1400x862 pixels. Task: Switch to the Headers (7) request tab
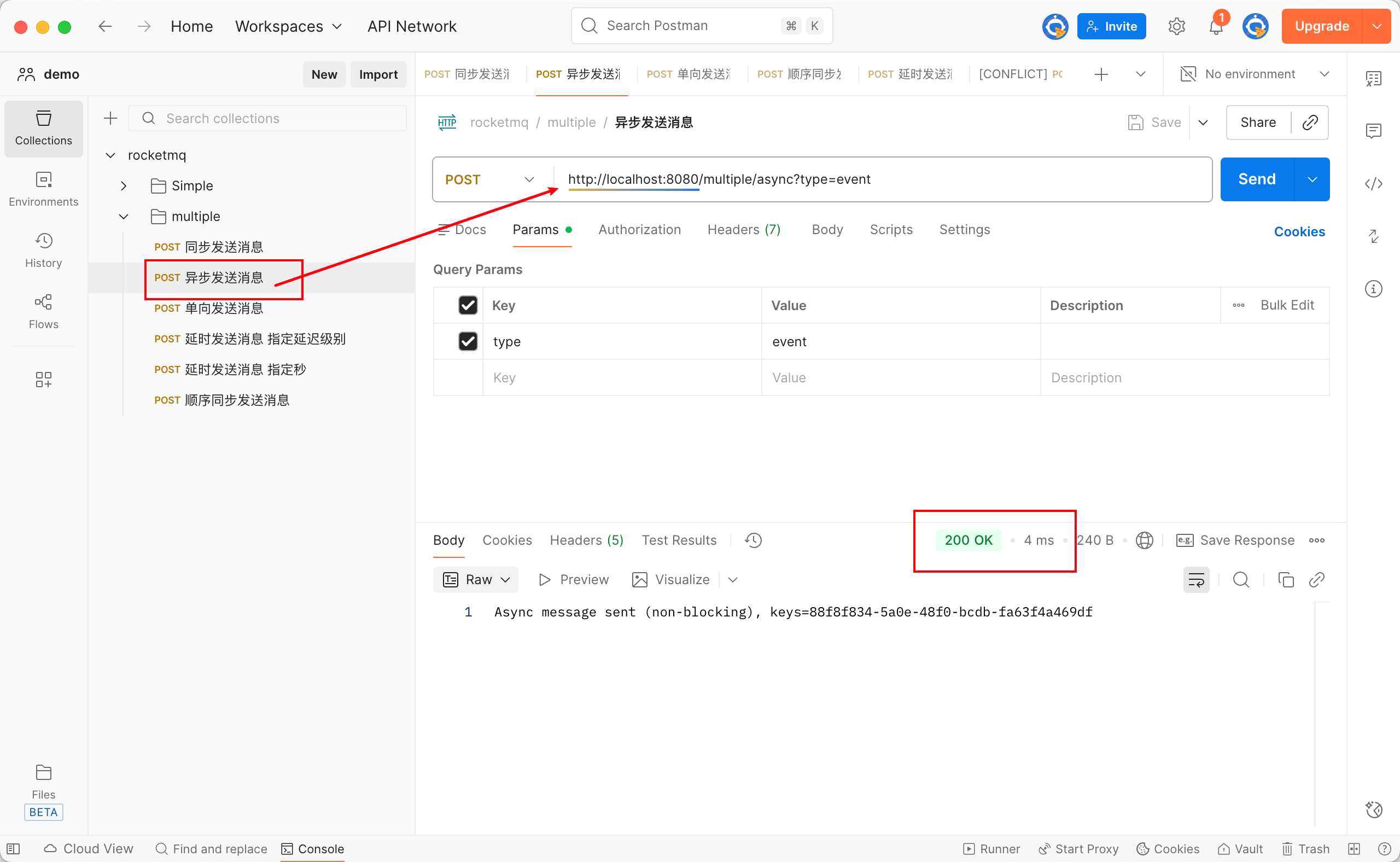coord(743,230)
